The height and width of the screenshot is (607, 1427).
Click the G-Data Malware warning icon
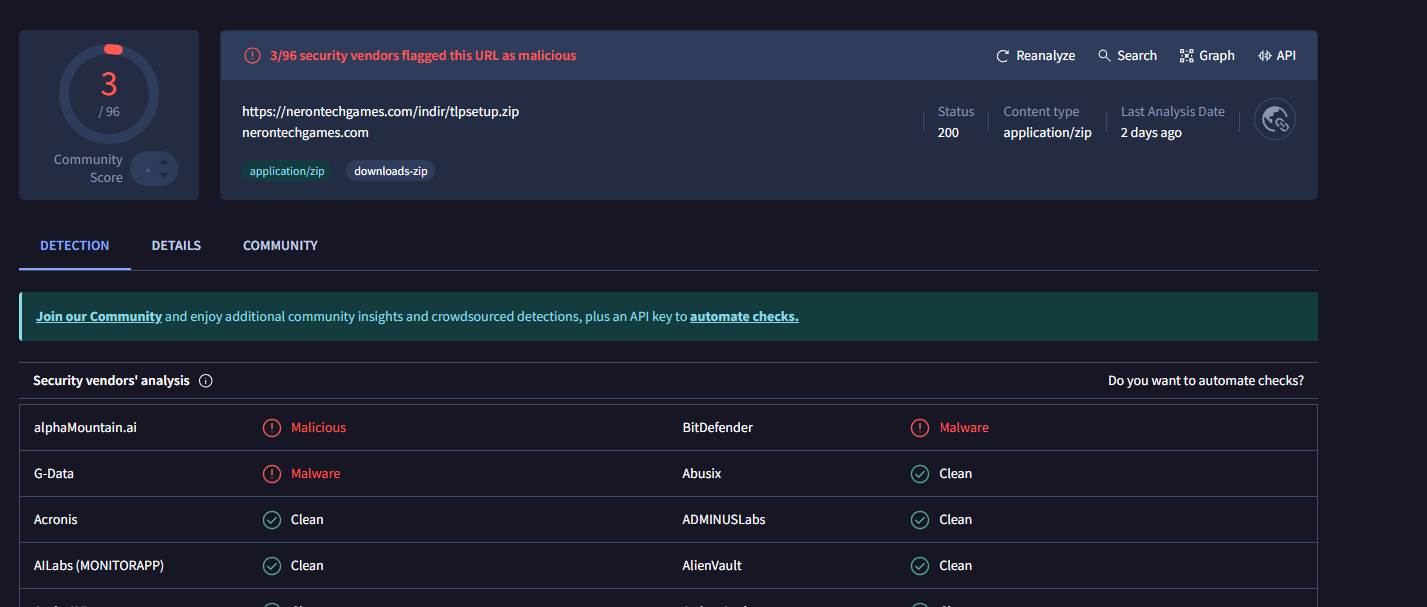(272, 474)
